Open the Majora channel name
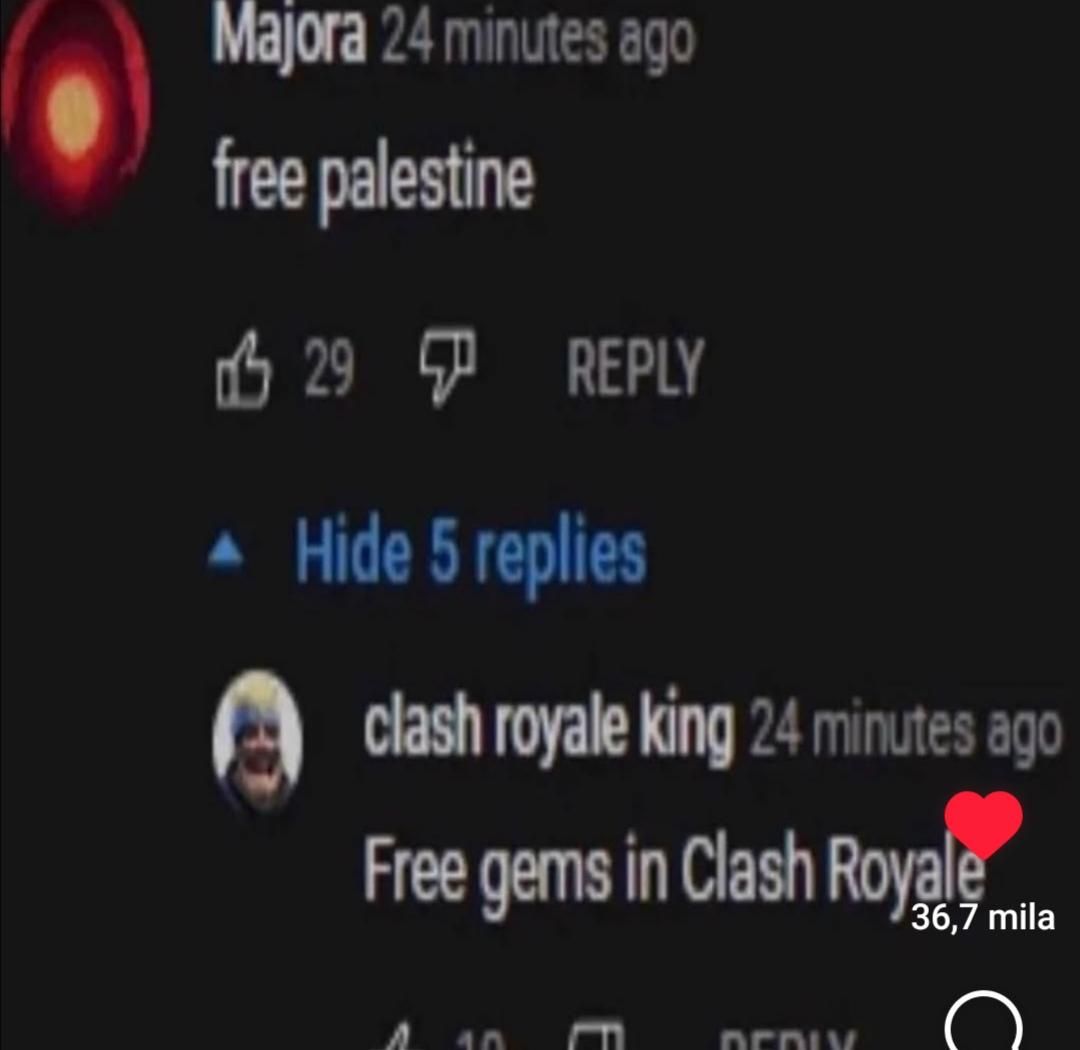 click(289, 36)
